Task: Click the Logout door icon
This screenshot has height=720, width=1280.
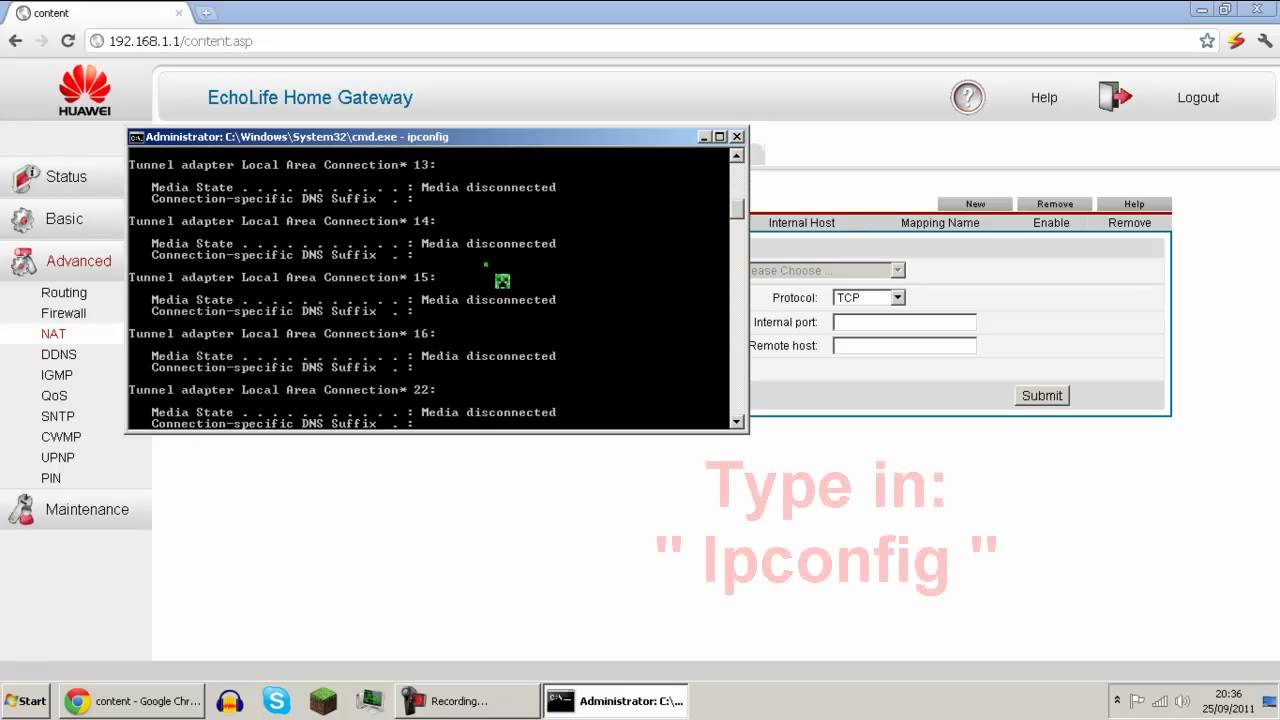Action: pos(1115,97)
